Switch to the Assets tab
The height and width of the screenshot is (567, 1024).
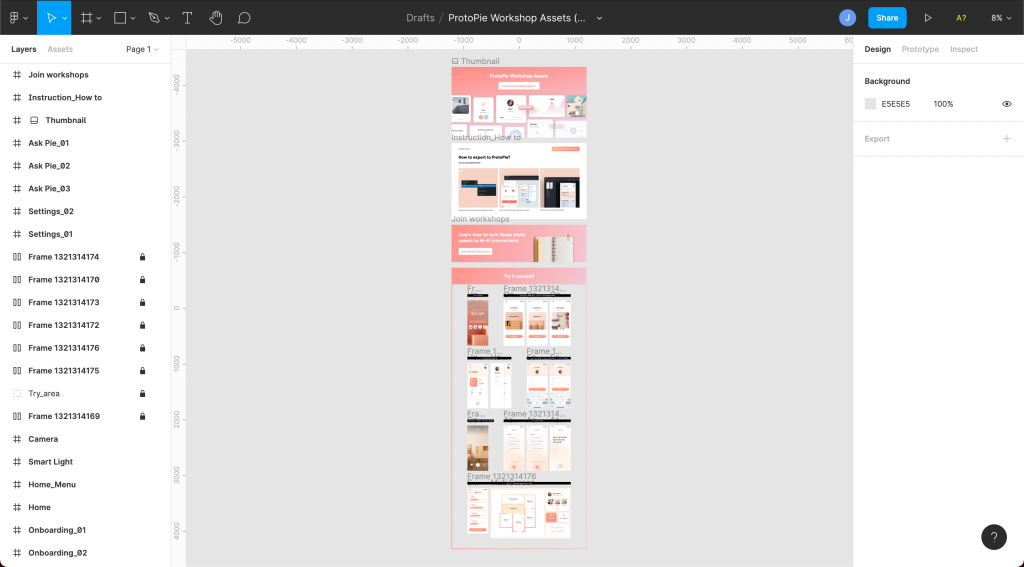(60, 49)
